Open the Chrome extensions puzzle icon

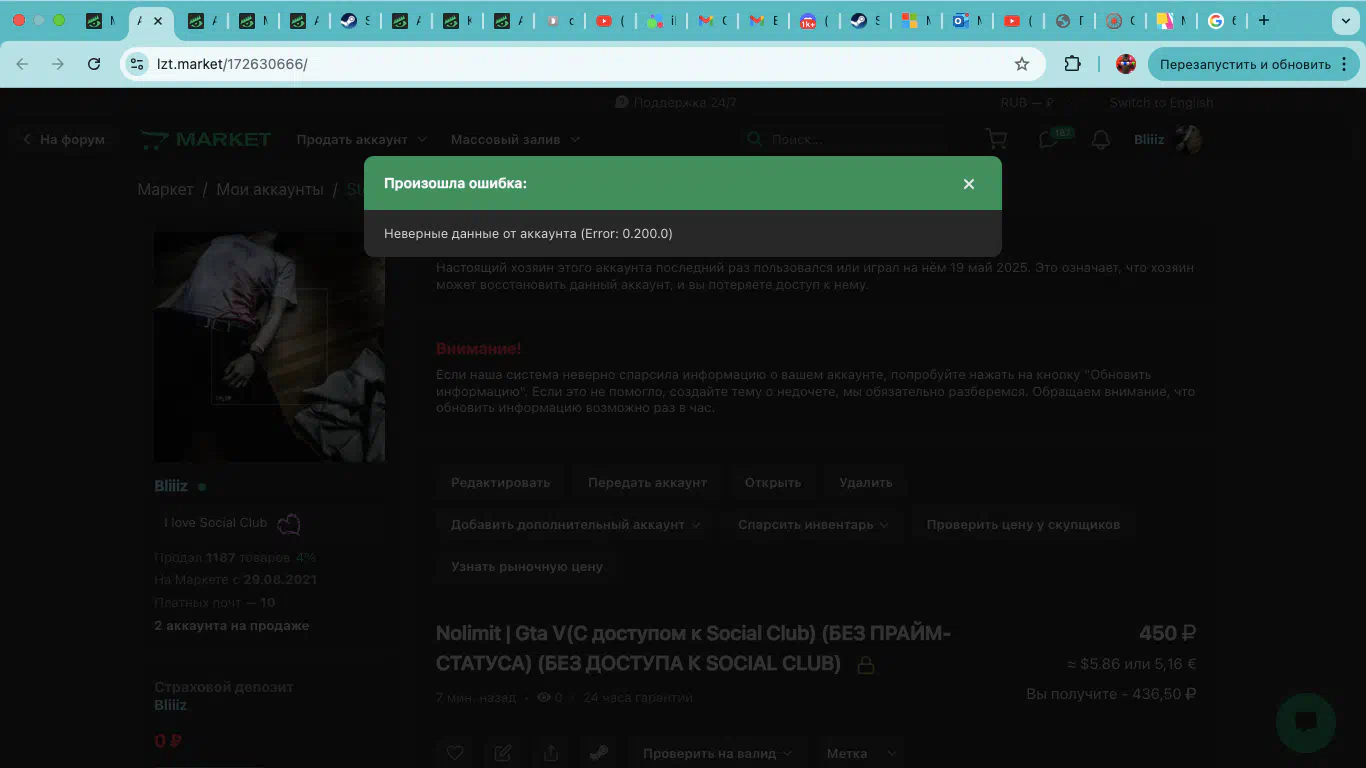pos(1072,64)
